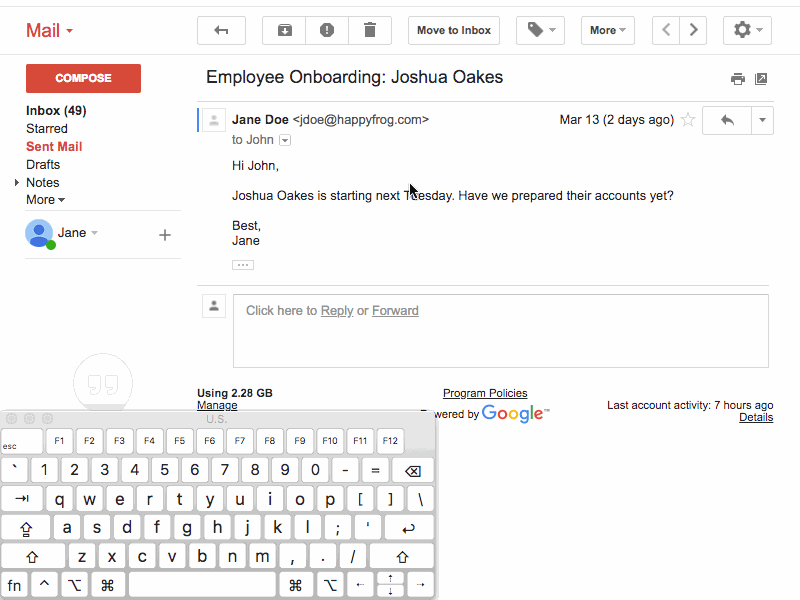Screen dimensions: 800x600
Task: Open account activity Details link
Action: [756, 417]
